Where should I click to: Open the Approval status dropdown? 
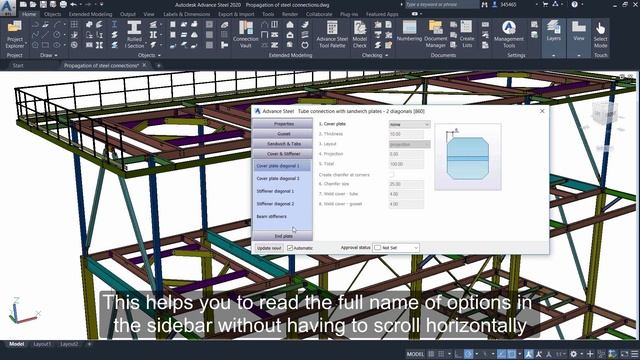[x=396, y=248]
